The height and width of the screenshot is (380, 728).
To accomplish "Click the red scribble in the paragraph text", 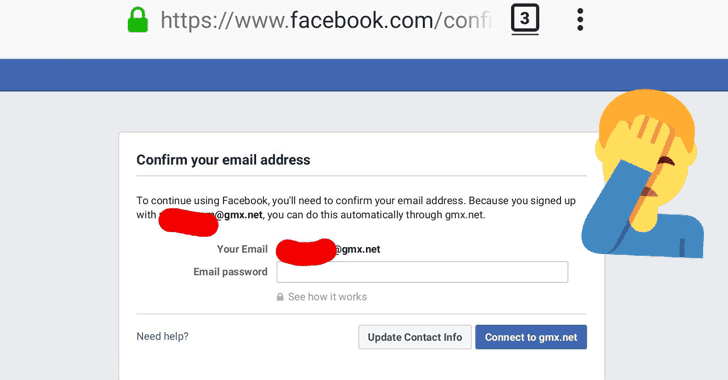I will pos(188,222).
